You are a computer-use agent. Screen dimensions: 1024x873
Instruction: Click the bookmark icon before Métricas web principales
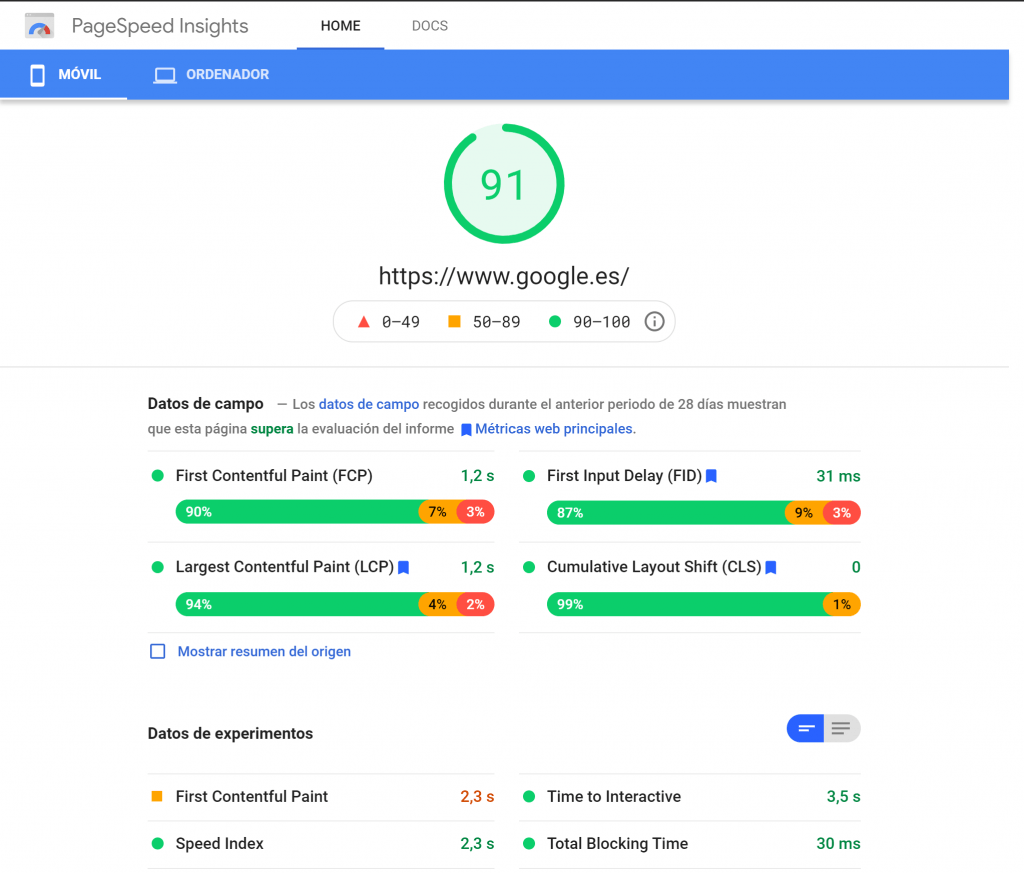[465, 429]
